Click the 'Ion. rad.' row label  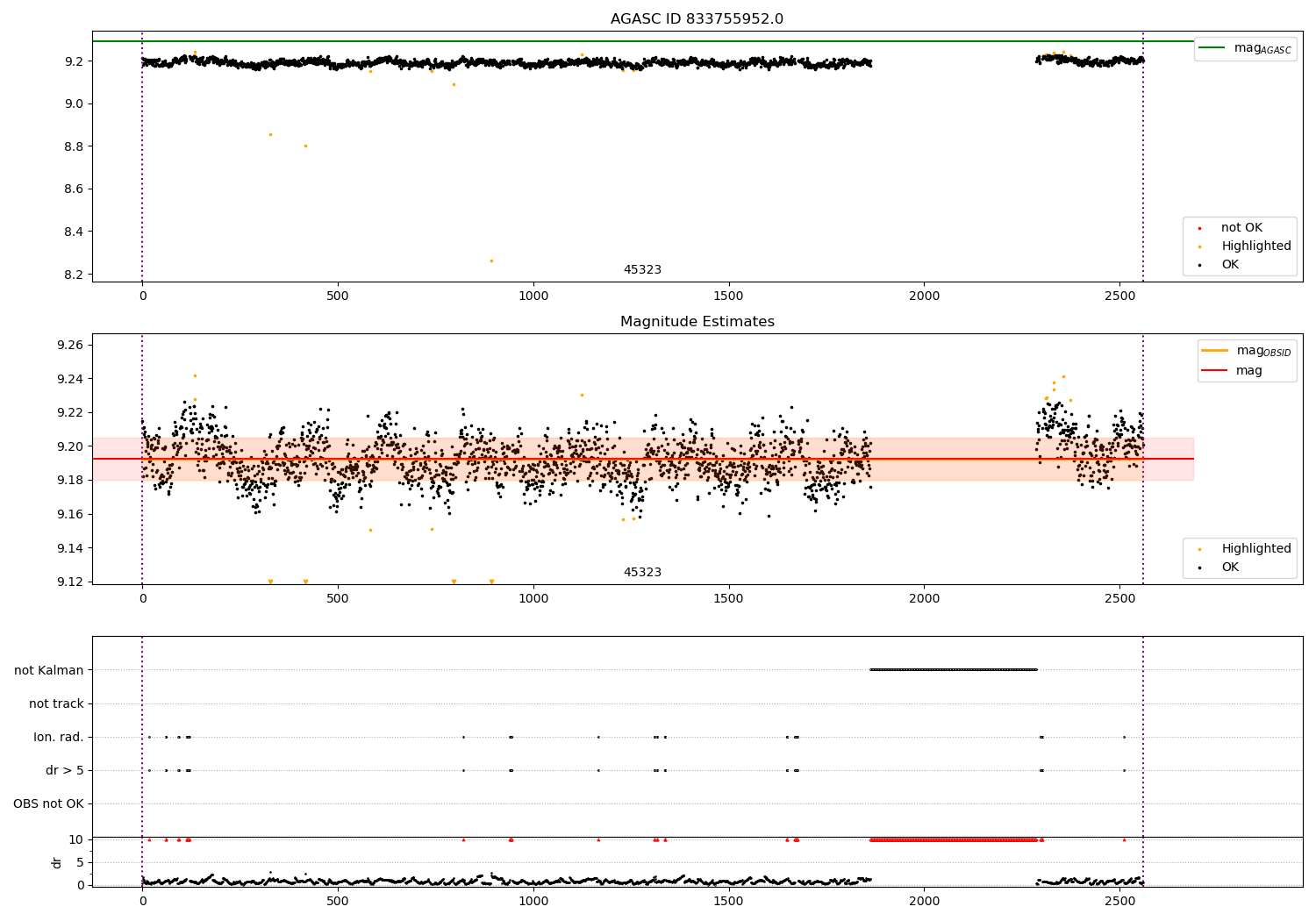(x=59, y=737)
